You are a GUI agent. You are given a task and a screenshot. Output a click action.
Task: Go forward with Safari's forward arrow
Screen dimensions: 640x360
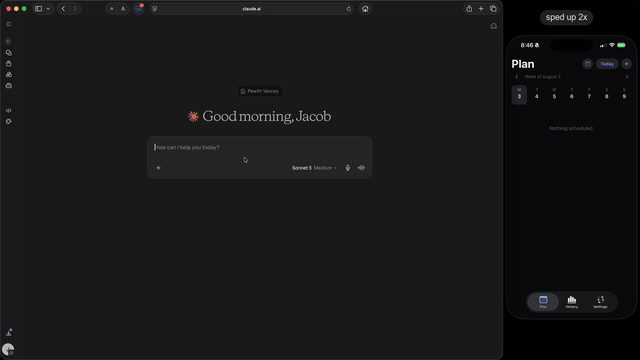tap(75, 9)
